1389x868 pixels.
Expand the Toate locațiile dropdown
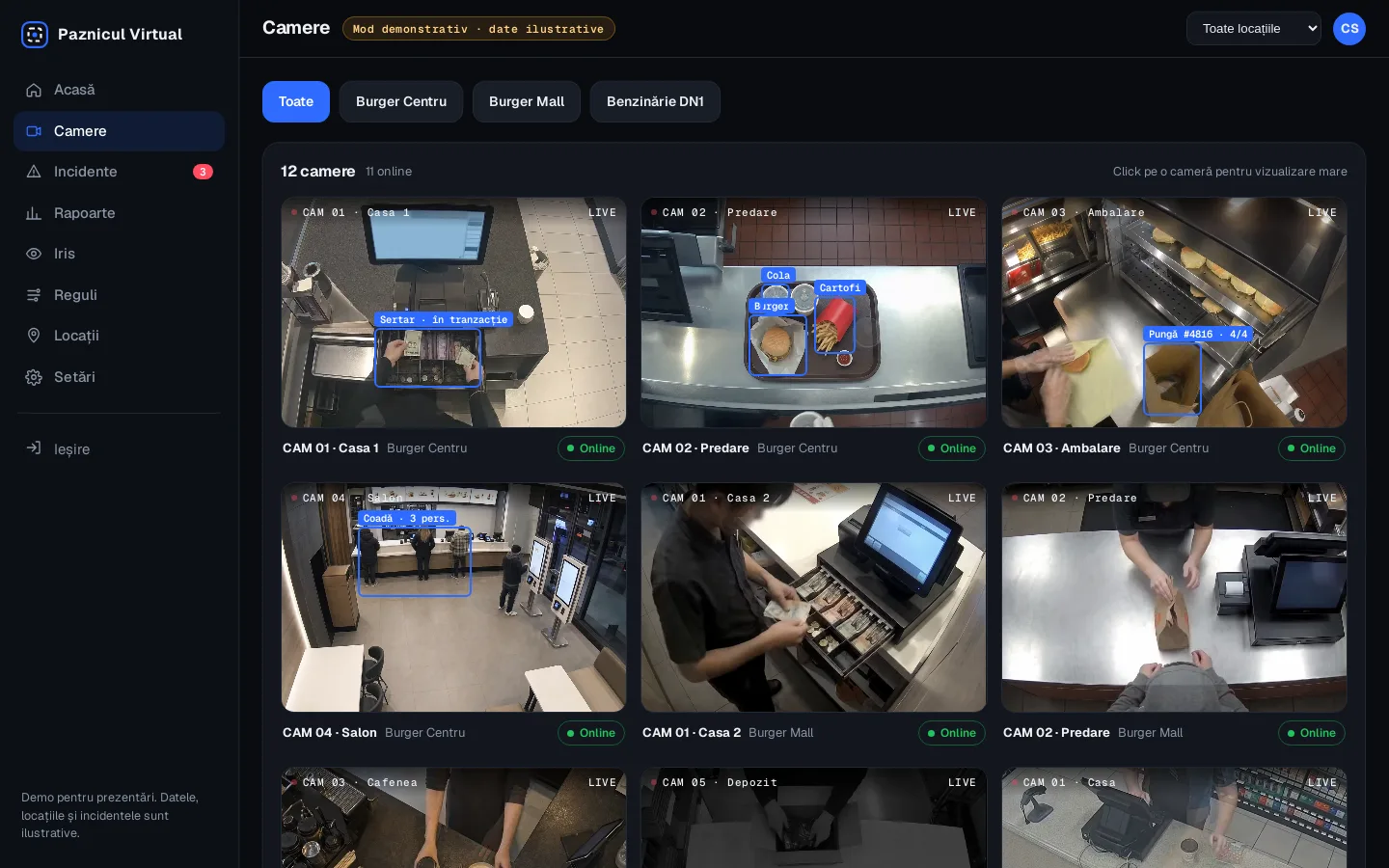click(x=1254, y=29)
